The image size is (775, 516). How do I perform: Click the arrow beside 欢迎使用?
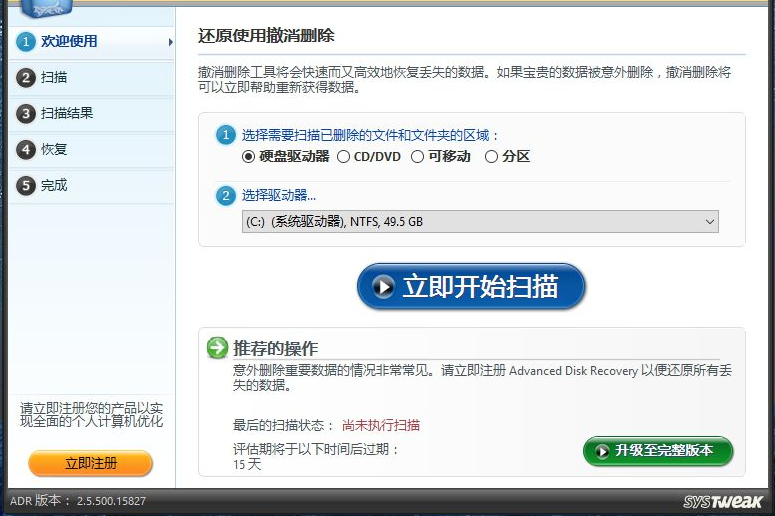[171, 42]
